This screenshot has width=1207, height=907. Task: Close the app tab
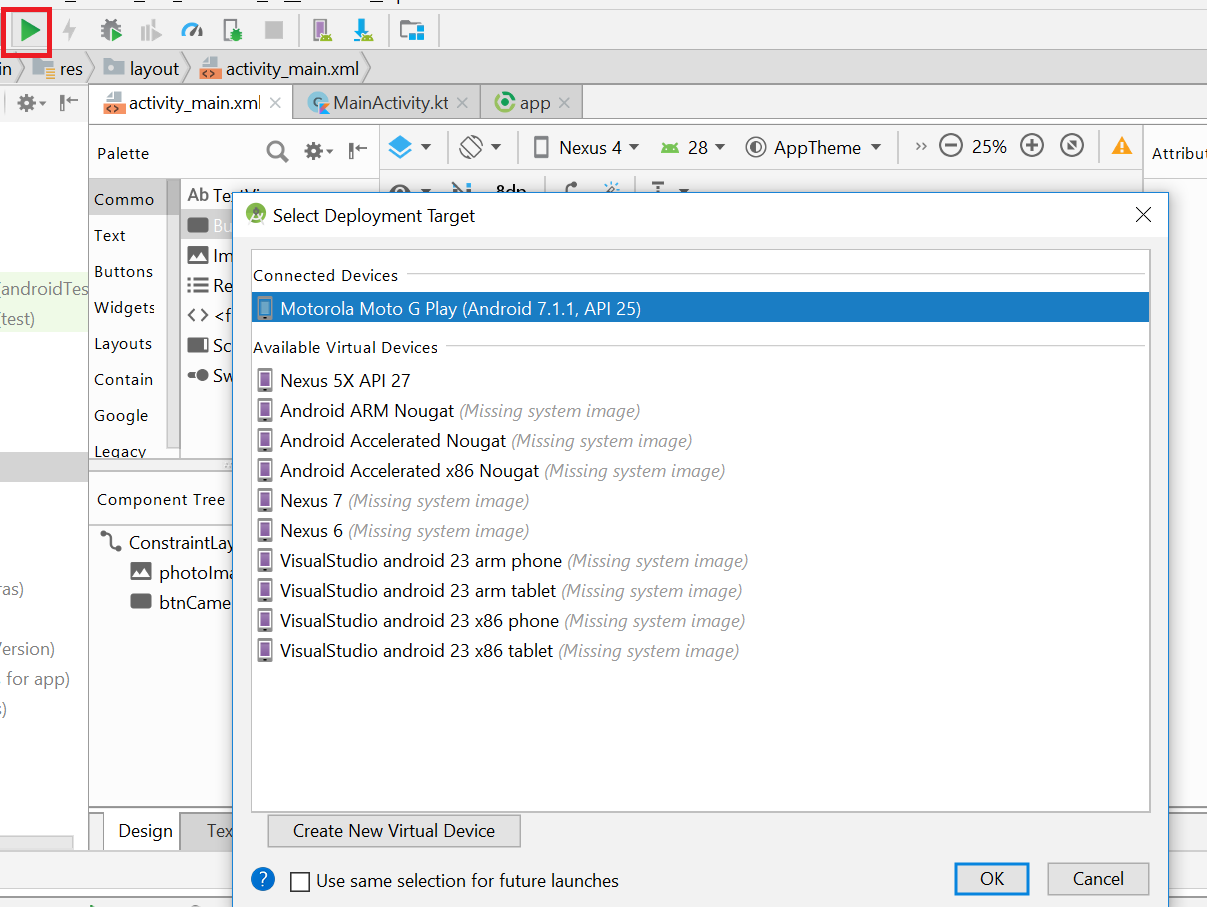[x=564, y=103]
